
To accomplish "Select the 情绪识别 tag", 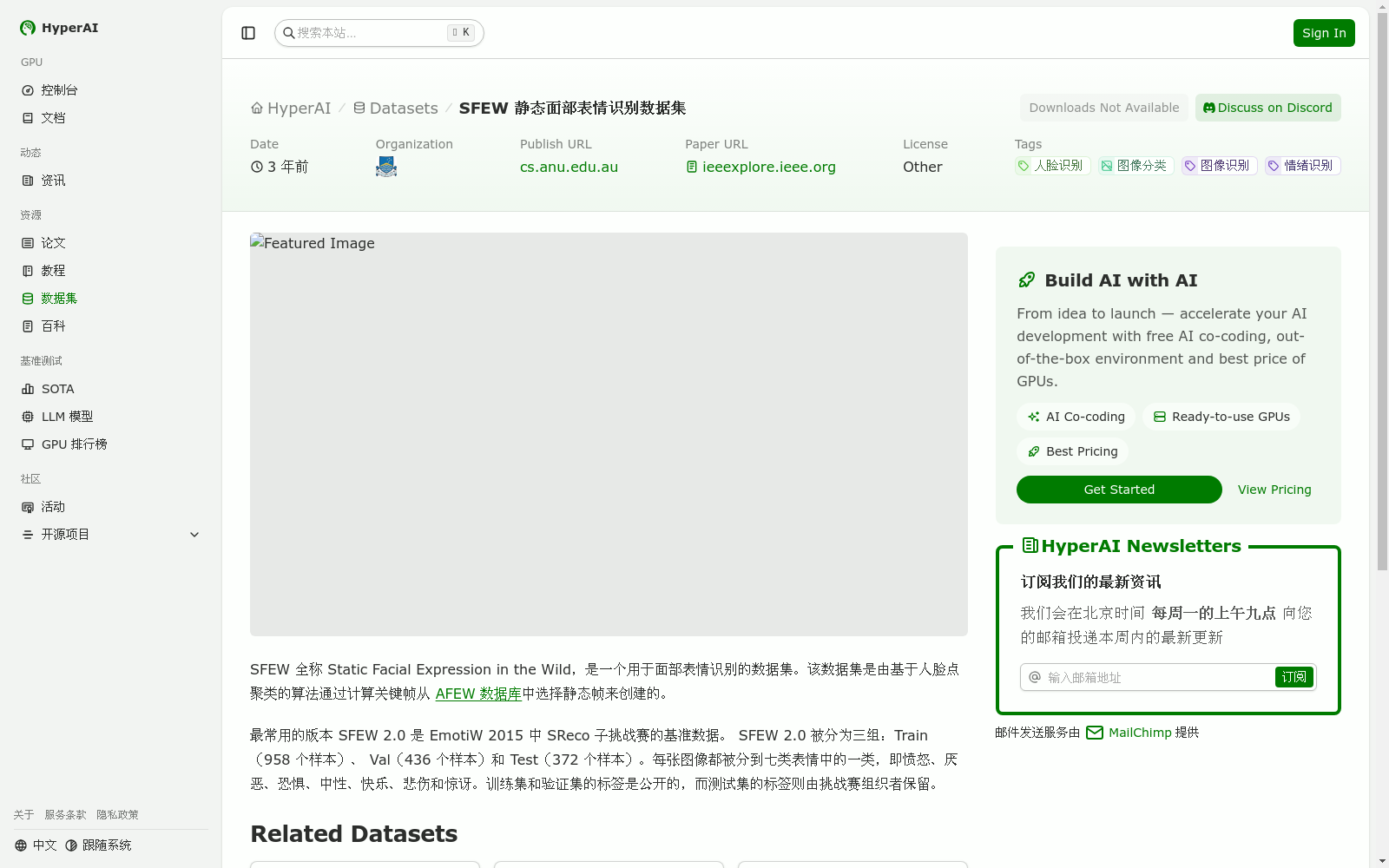I will (x=1302, y=166).
